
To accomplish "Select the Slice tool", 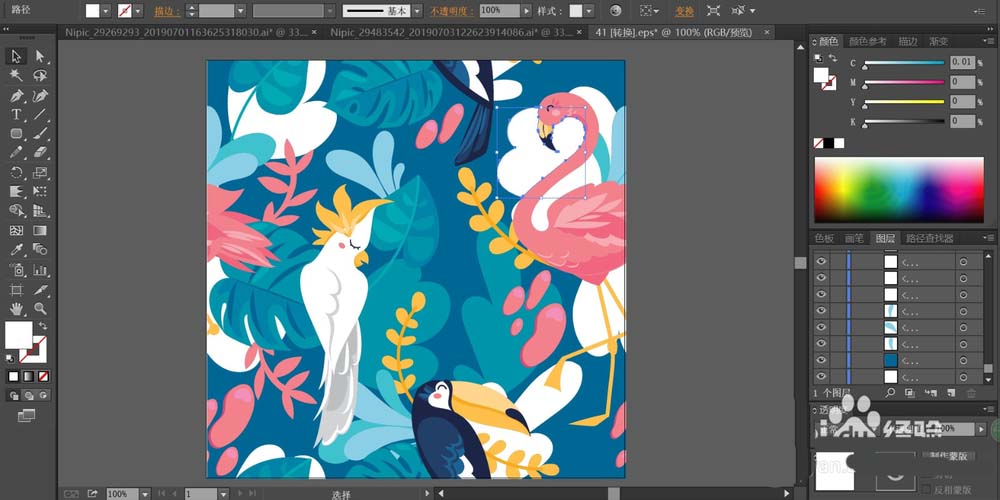I will coord(40,290).
